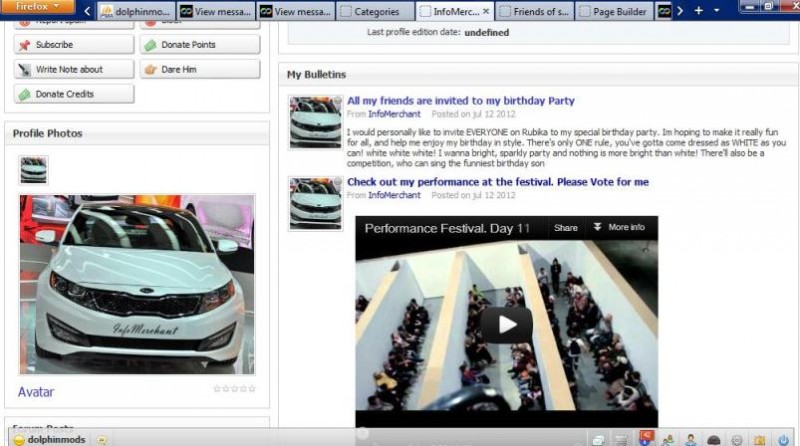Click the yellow gift box icon in the bottom bar
The width and height of the screenshot is (800, 446).
coord(760,440)
